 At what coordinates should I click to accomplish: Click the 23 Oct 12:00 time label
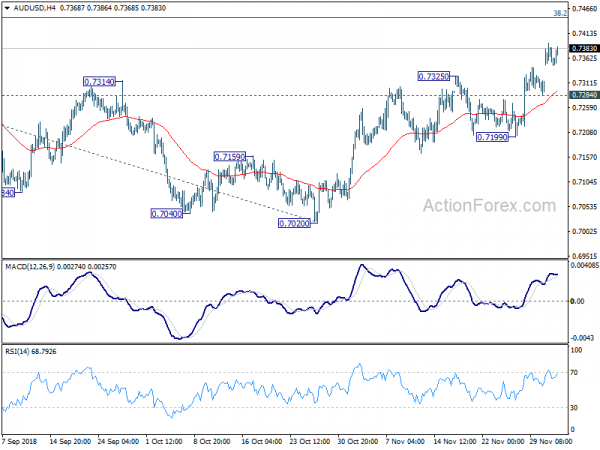[310, 441]
